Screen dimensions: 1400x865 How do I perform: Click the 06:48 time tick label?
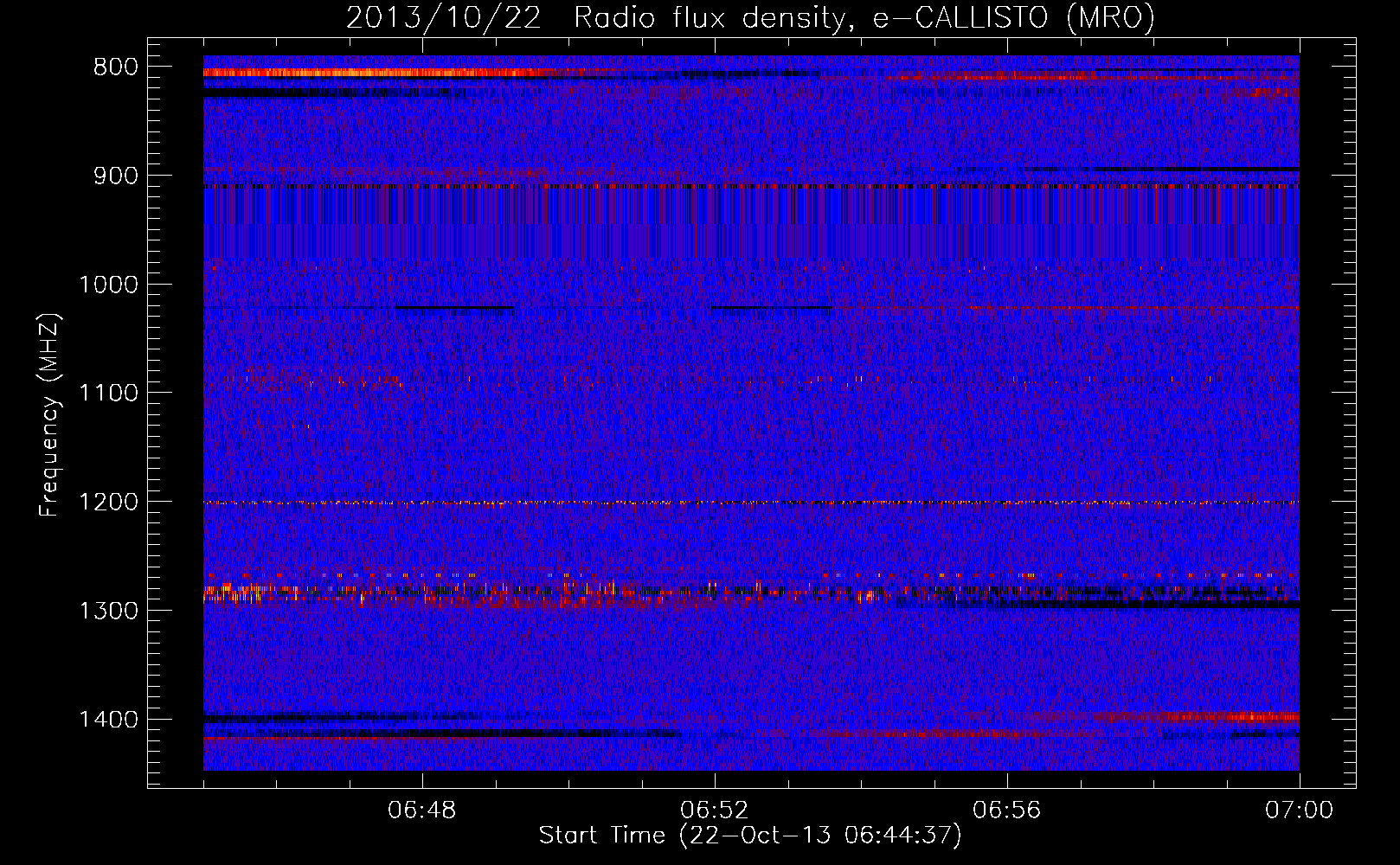pos(422,811)
